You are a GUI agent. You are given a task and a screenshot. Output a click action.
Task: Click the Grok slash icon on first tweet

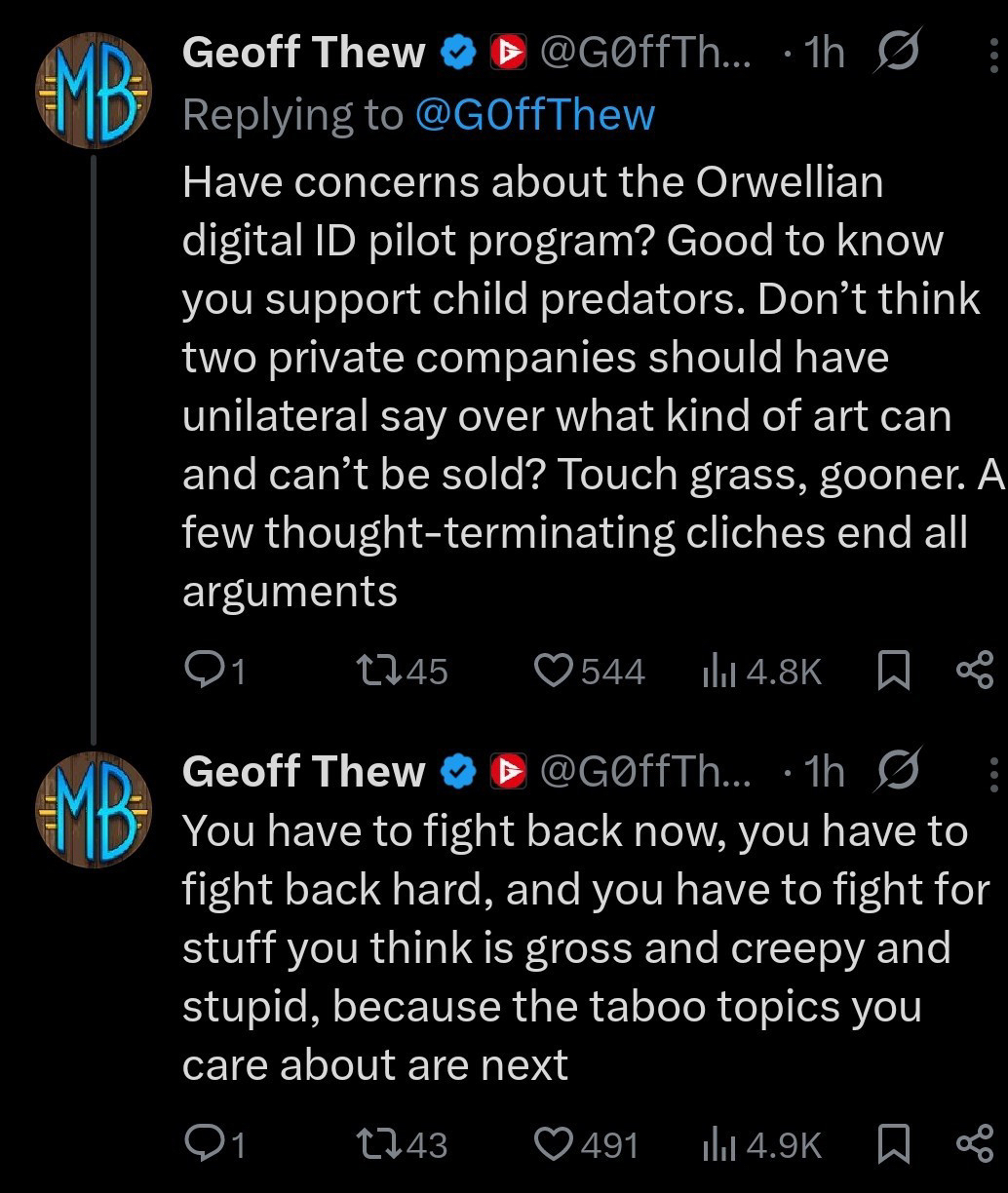click(898, 53)
